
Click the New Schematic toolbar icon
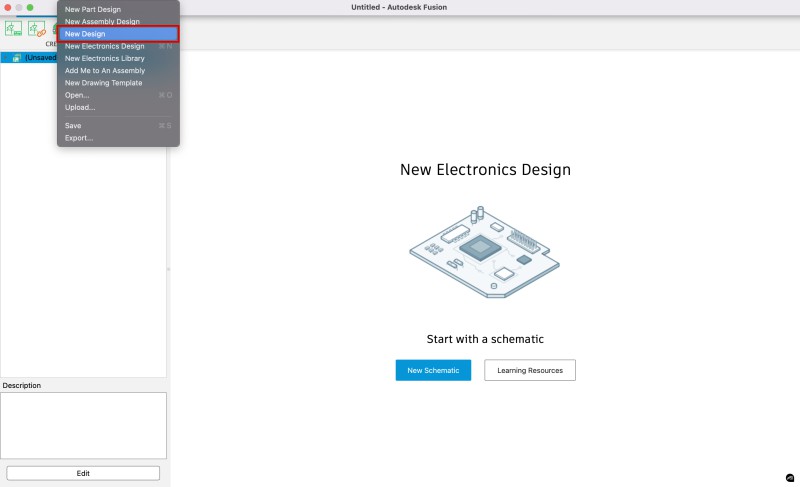13,29
